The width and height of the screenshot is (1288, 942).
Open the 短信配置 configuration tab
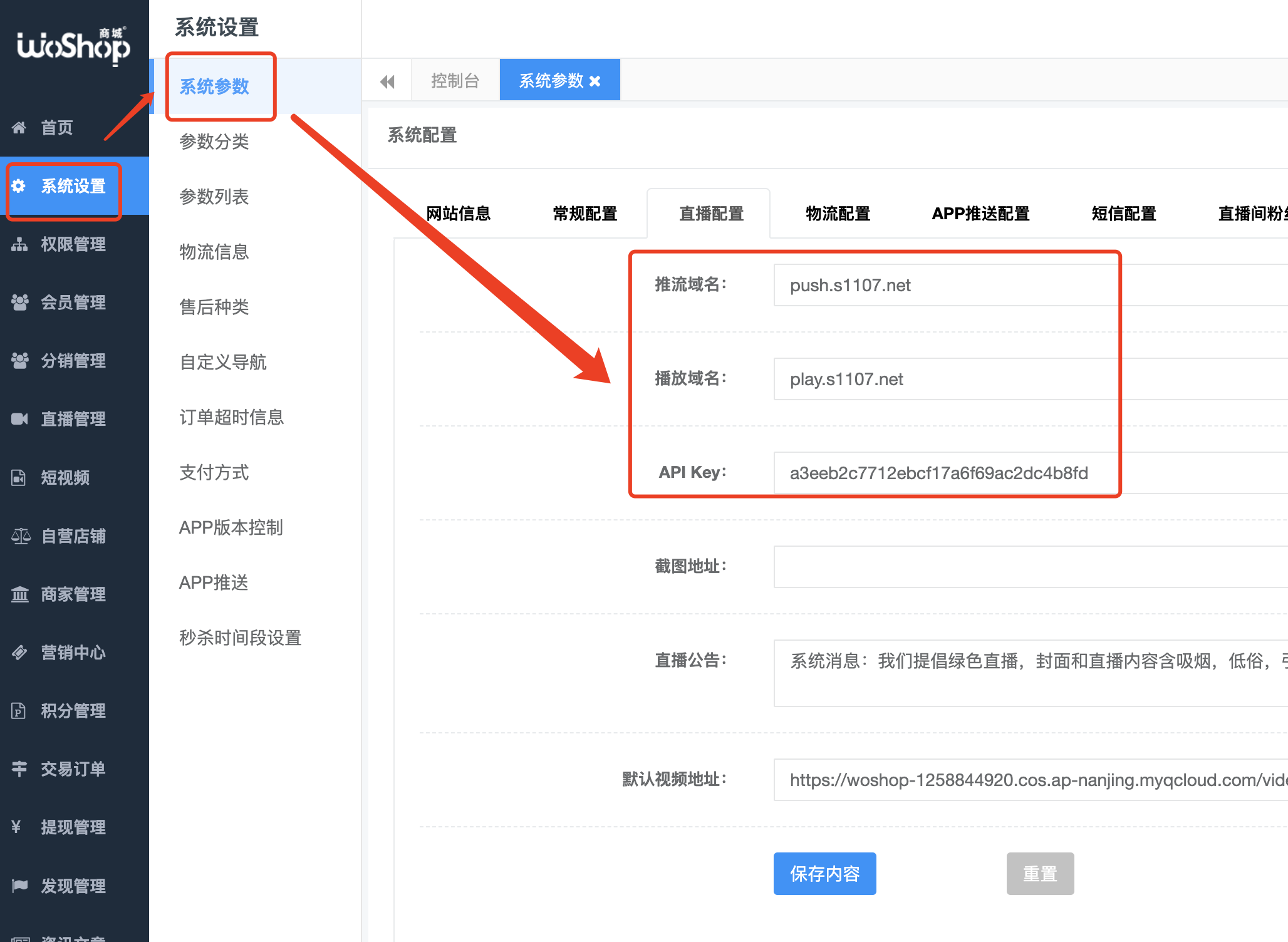tap(1123, 214)
